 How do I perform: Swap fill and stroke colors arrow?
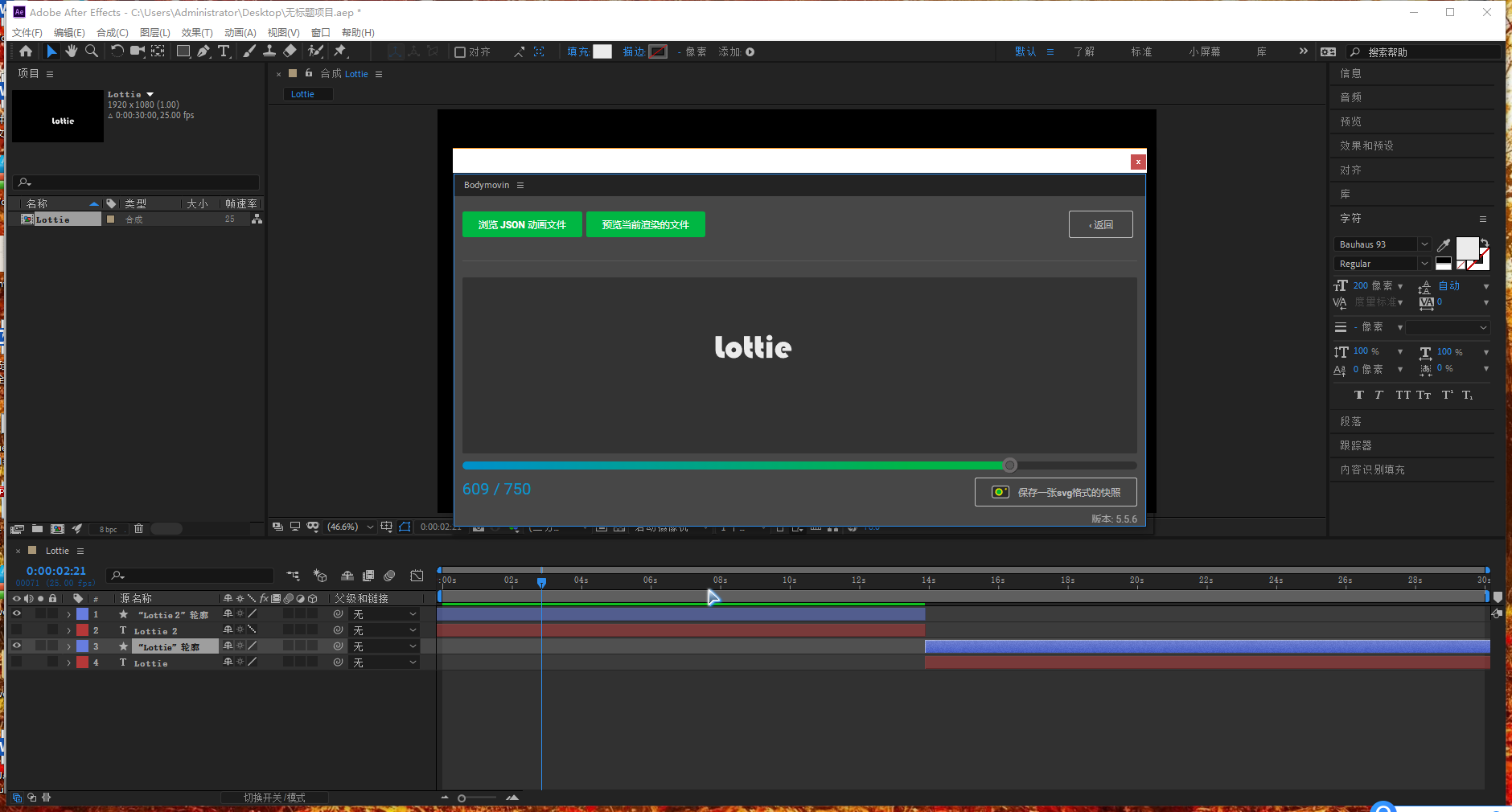tap(1485, 242)
